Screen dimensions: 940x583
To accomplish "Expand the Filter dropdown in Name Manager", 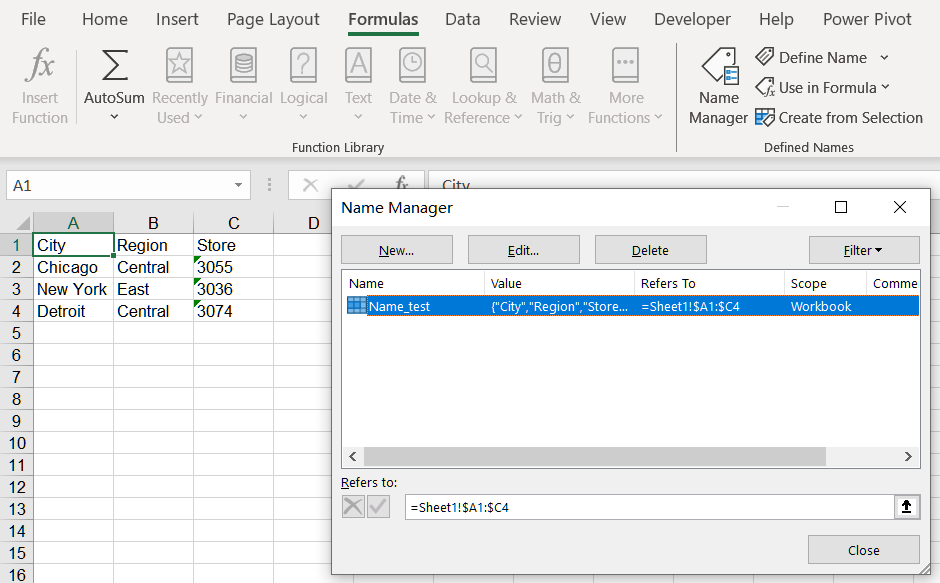I will pos(864,250).
